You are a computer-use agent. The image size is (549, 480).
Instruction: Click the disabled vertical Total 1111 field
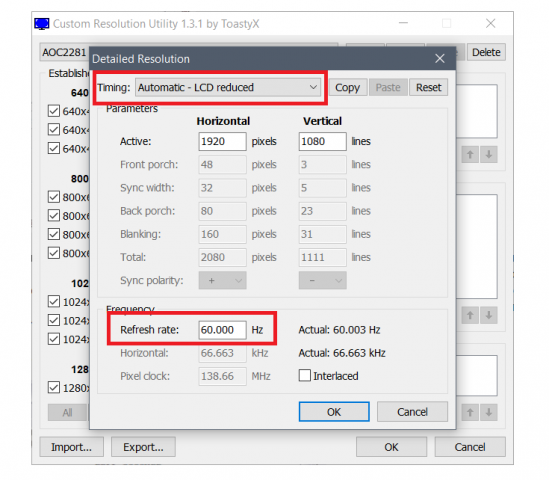[322, 257]
